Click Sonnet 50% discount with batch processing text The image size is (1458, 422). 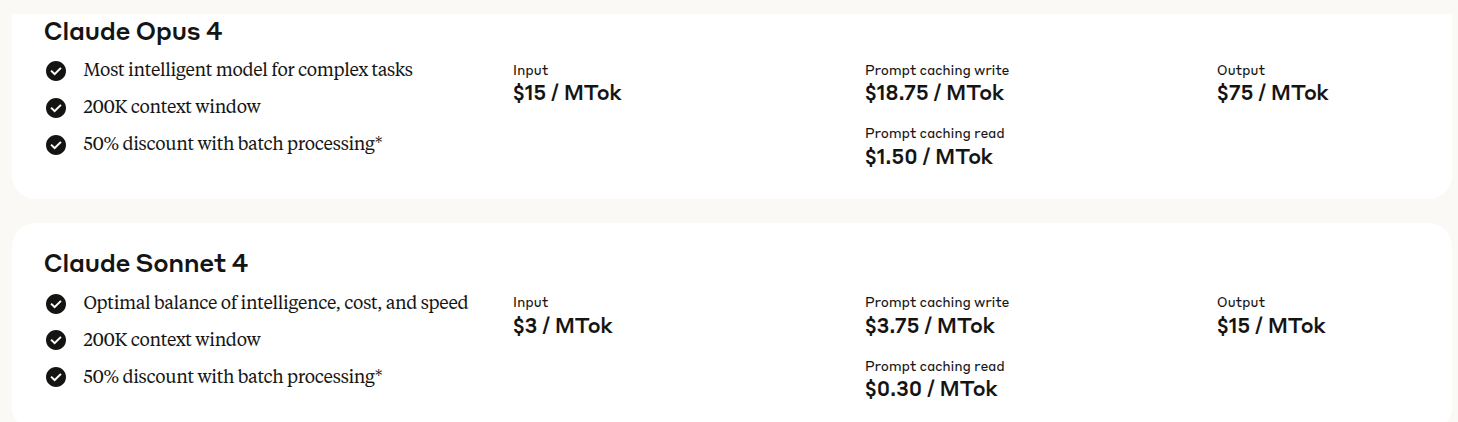pyautogui.click(x=233, y=376)
